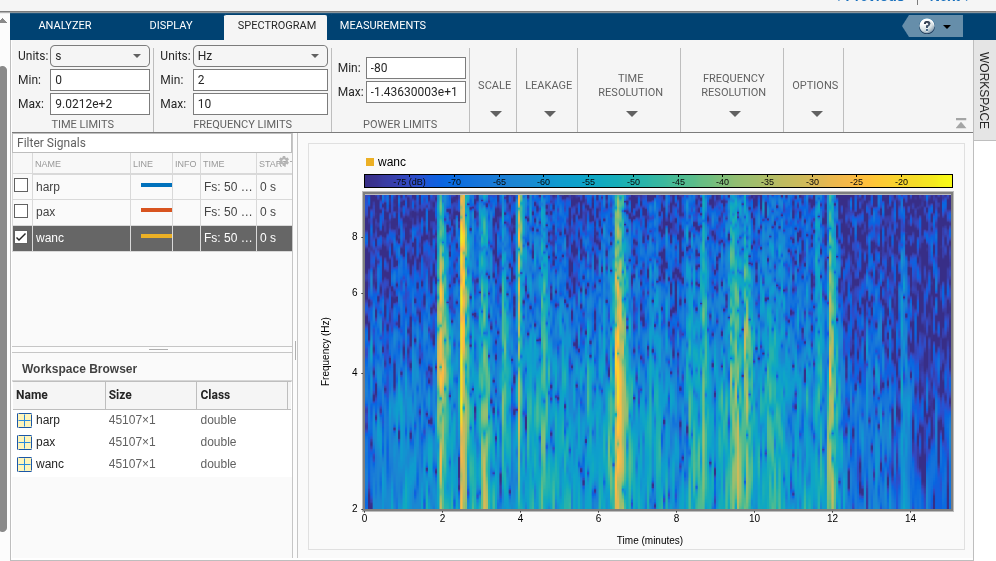Click the wanc legend marker above the spectrogram

pos(370,162)
